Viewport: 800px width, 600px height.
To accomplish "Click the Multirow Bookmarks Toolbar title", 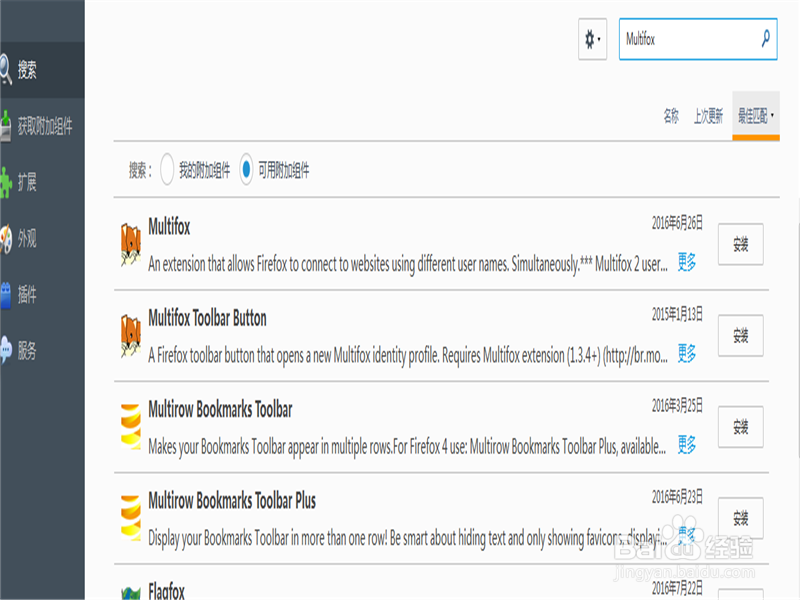I will 220,409.
